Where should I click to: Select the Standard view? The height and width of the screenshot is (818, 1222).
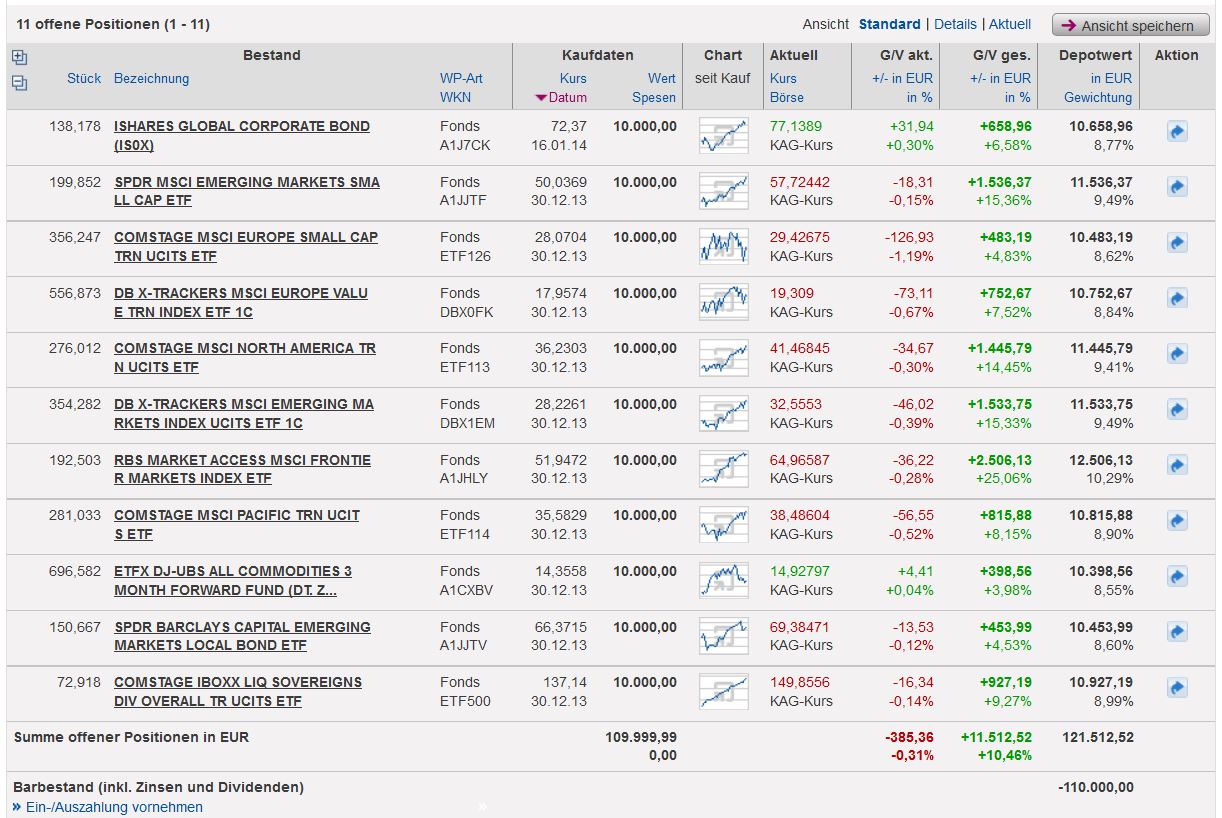pos(889,24)
